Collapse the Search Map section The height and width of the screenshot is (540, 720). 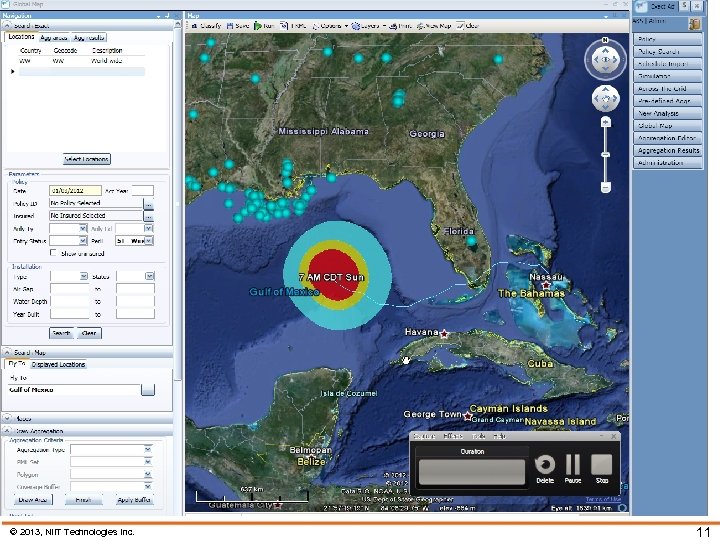pos(7,353)
